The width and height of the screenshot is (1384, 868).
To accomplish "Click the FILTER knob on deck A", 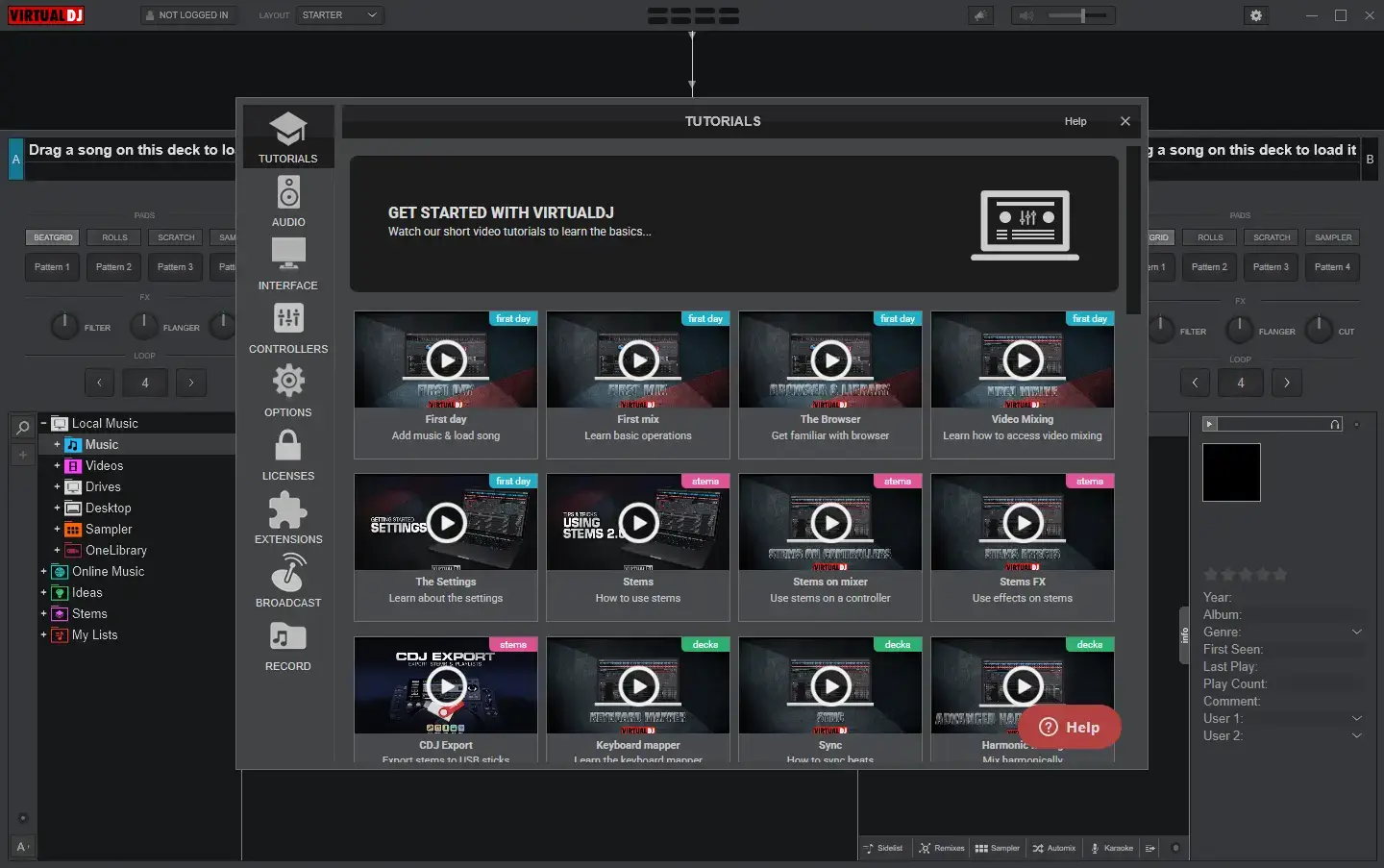I will click(64, 327).
